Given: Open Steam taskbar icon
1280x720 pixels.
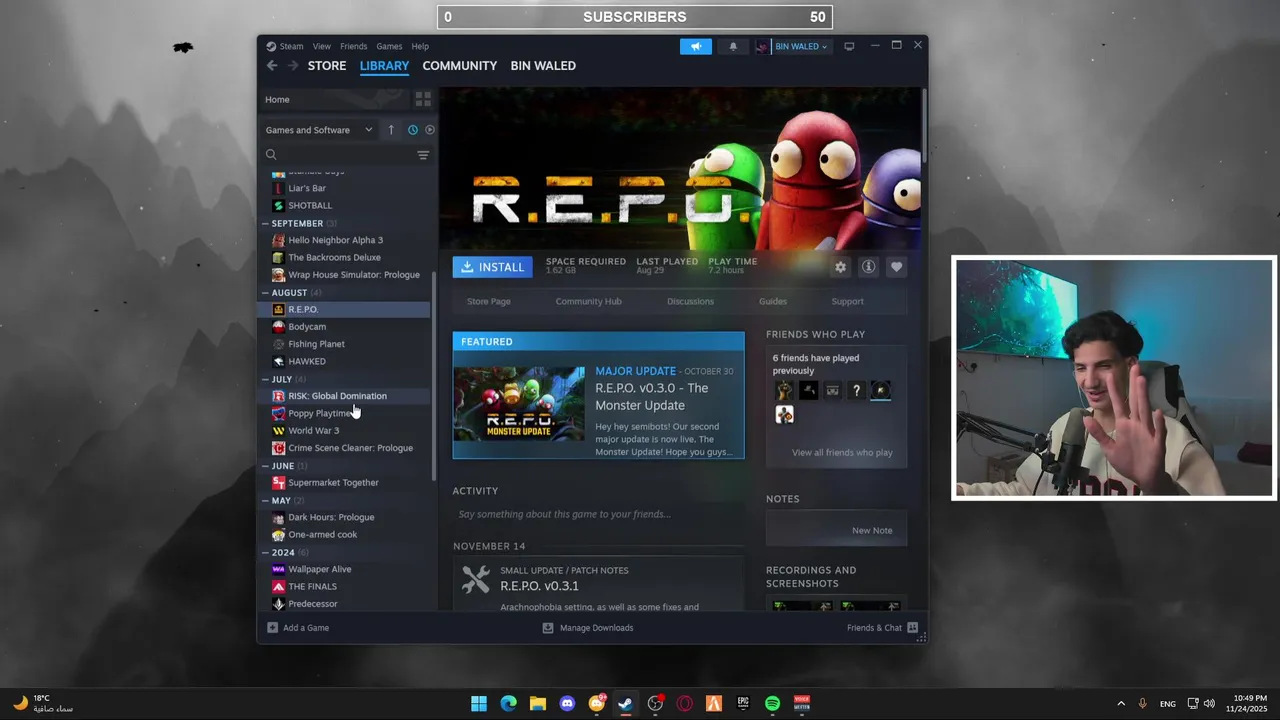Looking at the screenshot, I should pos(626,704).
